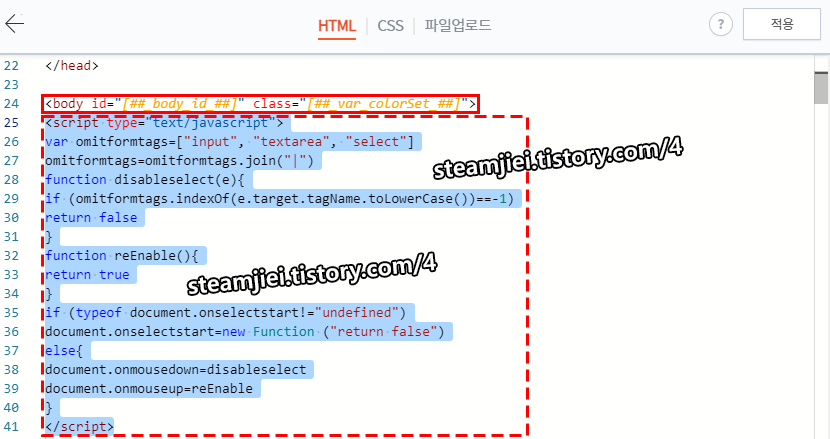This screenshot has height=439, width=830.
Task: Click line number 24 in the gutter
Action: tap(11, 104)
